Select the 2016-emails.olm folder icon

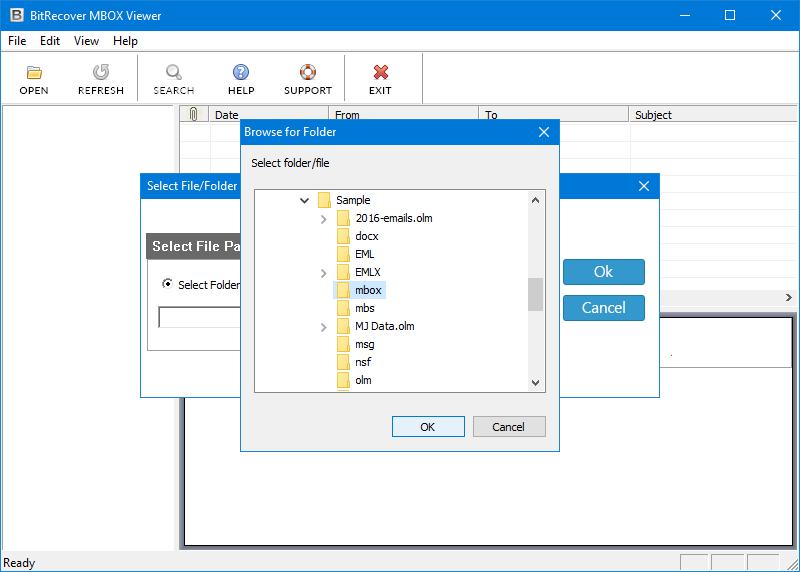[343, 218]
